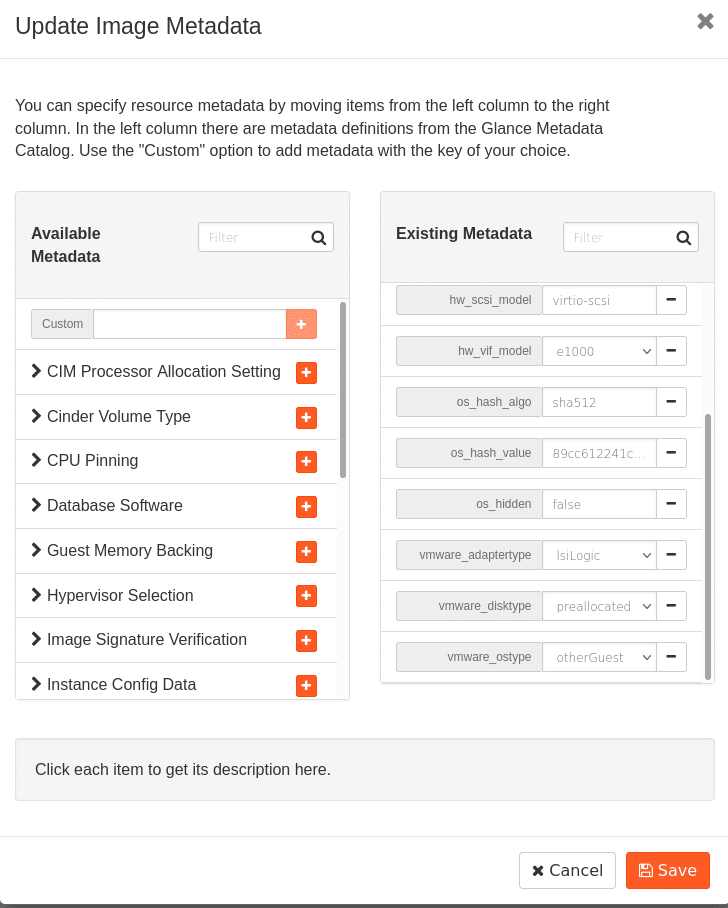Expand Hypervisor Selection category
Screen dimensions: 728x908
pos(37,595)
